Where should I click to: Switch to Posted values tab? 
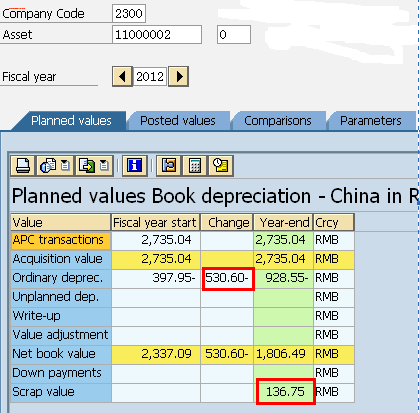(178, 121)
